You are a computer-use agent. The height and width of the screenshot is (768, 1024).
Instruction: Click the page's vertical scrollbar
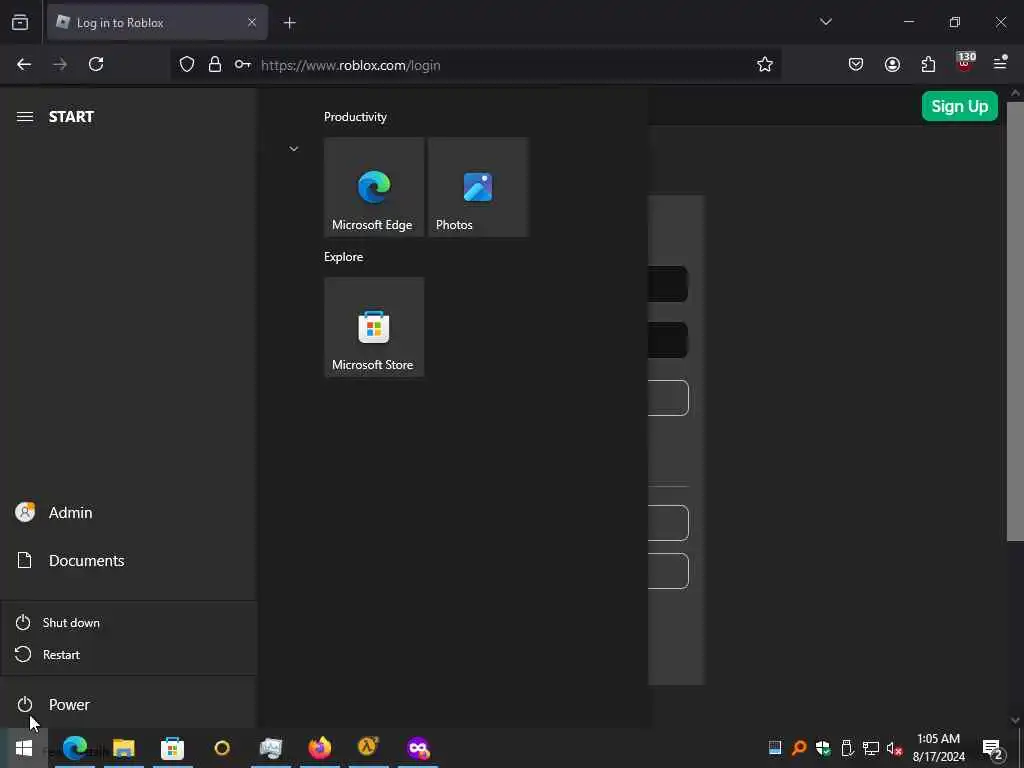pyautogui.click(x=1015, y=321)
